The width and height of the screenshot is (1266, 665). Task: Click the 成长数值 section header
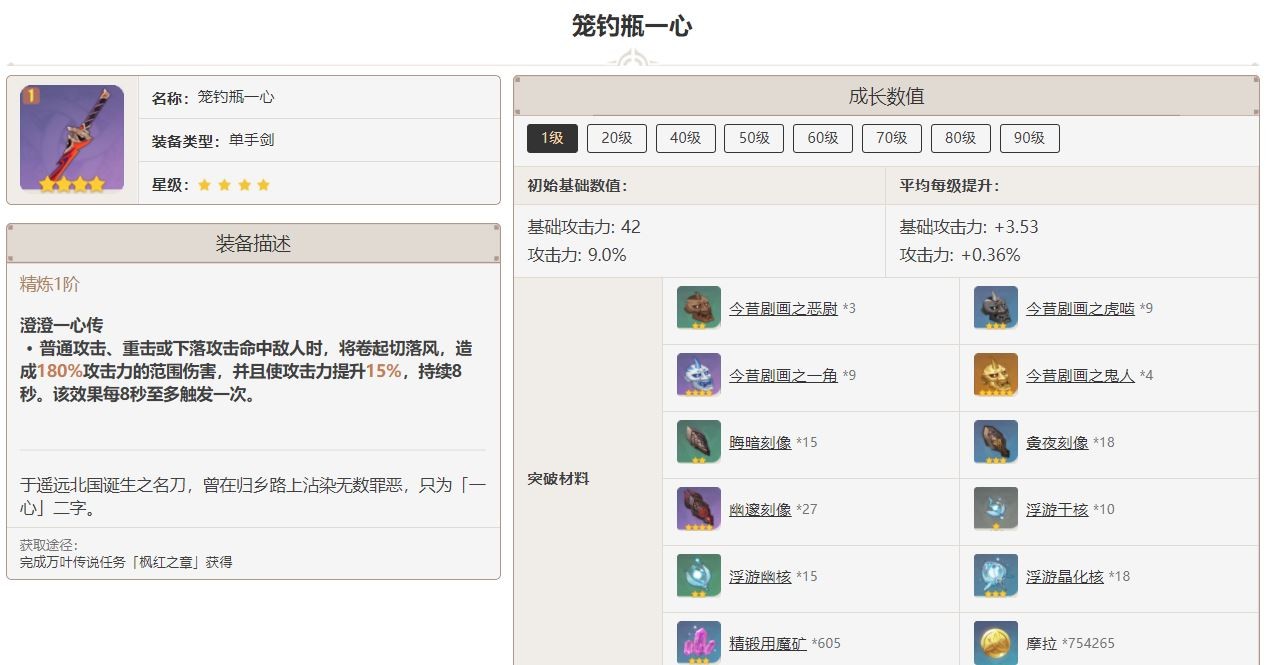(x=886, y=96)
